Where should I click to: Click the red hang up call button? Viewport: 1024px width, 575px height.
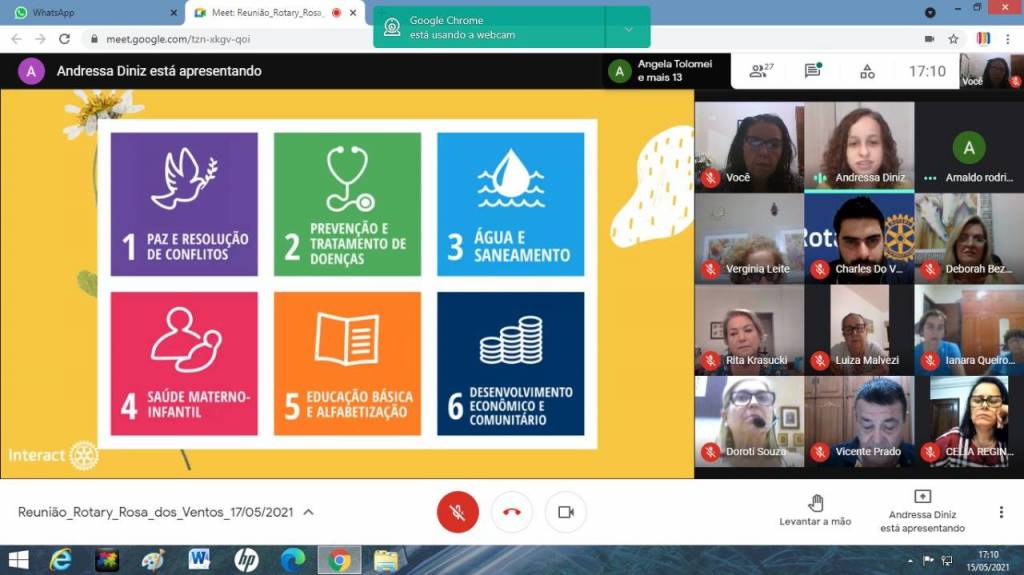click(x=512, y=512)
